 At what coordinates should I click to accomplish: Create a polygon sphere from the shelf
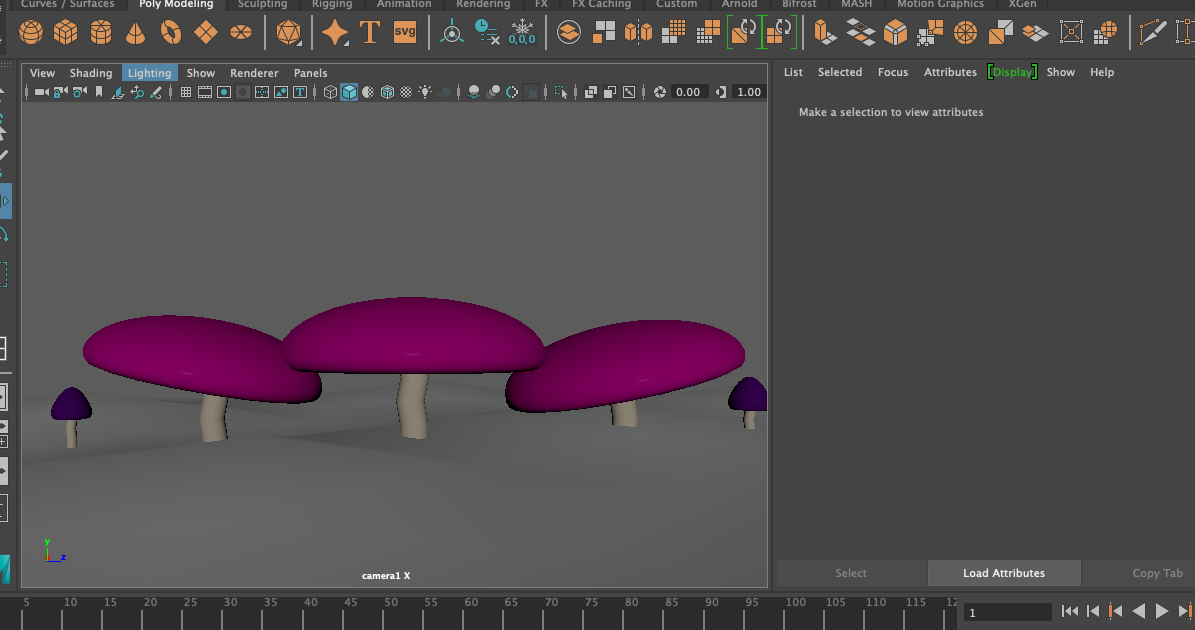point(31,33)
